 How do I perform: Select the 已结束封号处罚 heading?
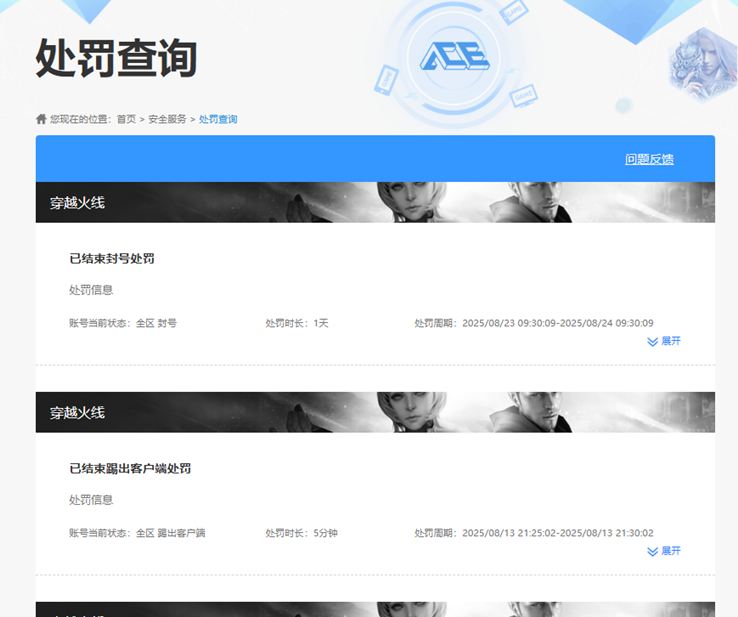(112, 258)
